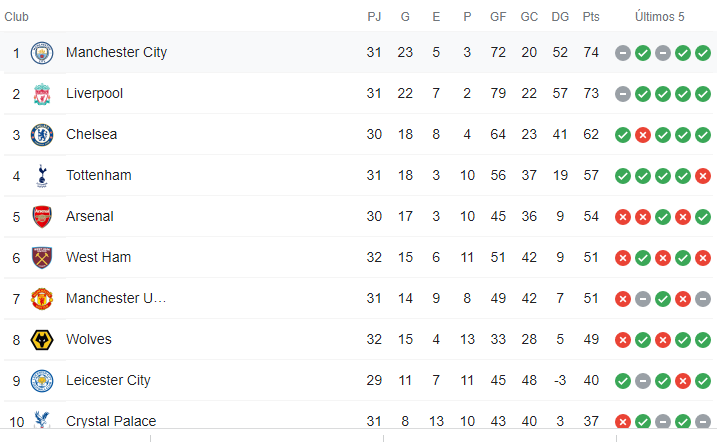Open the Liverpool team link

click(x=94, y=93)
